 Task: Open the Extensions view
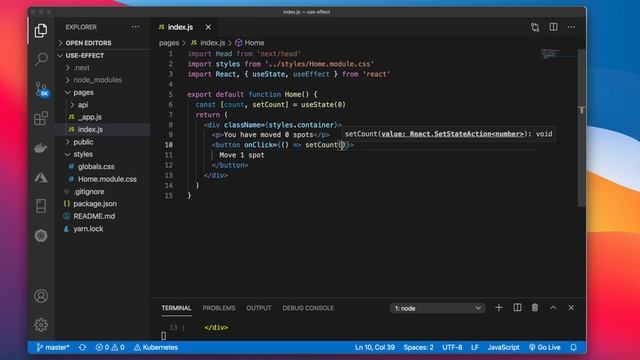(x=41, y=118)
